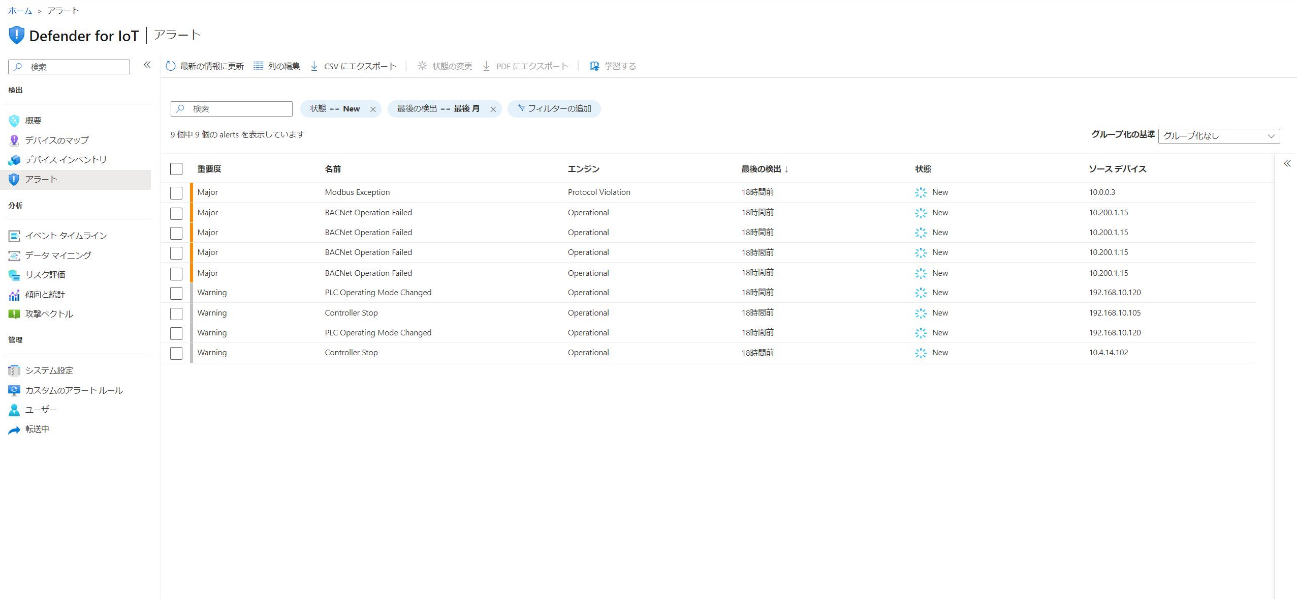
Task: Check Controller Stop 192.168.10.105 row checkbox
Action: (176, 313)
